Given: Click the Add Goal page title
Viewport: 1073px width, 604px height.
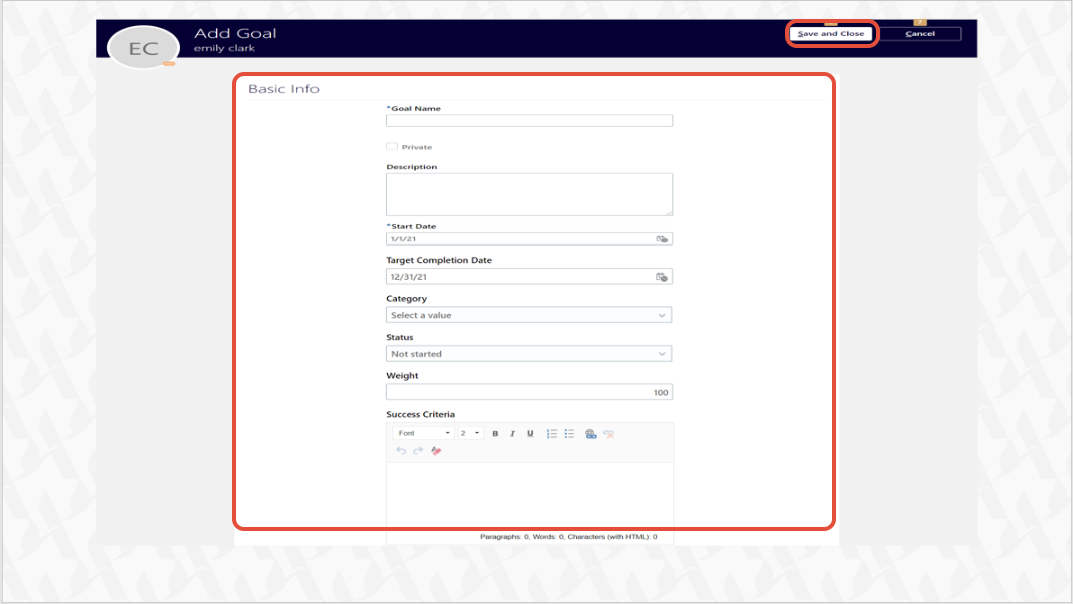Looking at the screenshot, I should [x=235, y=33].
